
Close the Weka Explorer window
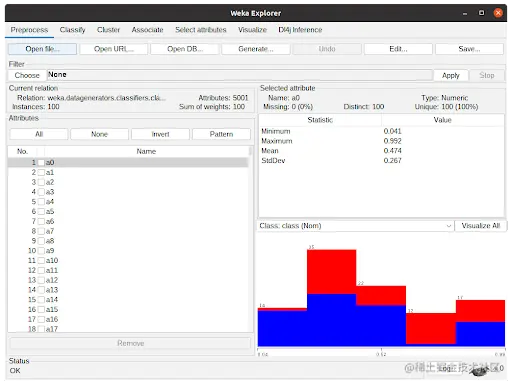pyautogui.click(x=498, y=13)
